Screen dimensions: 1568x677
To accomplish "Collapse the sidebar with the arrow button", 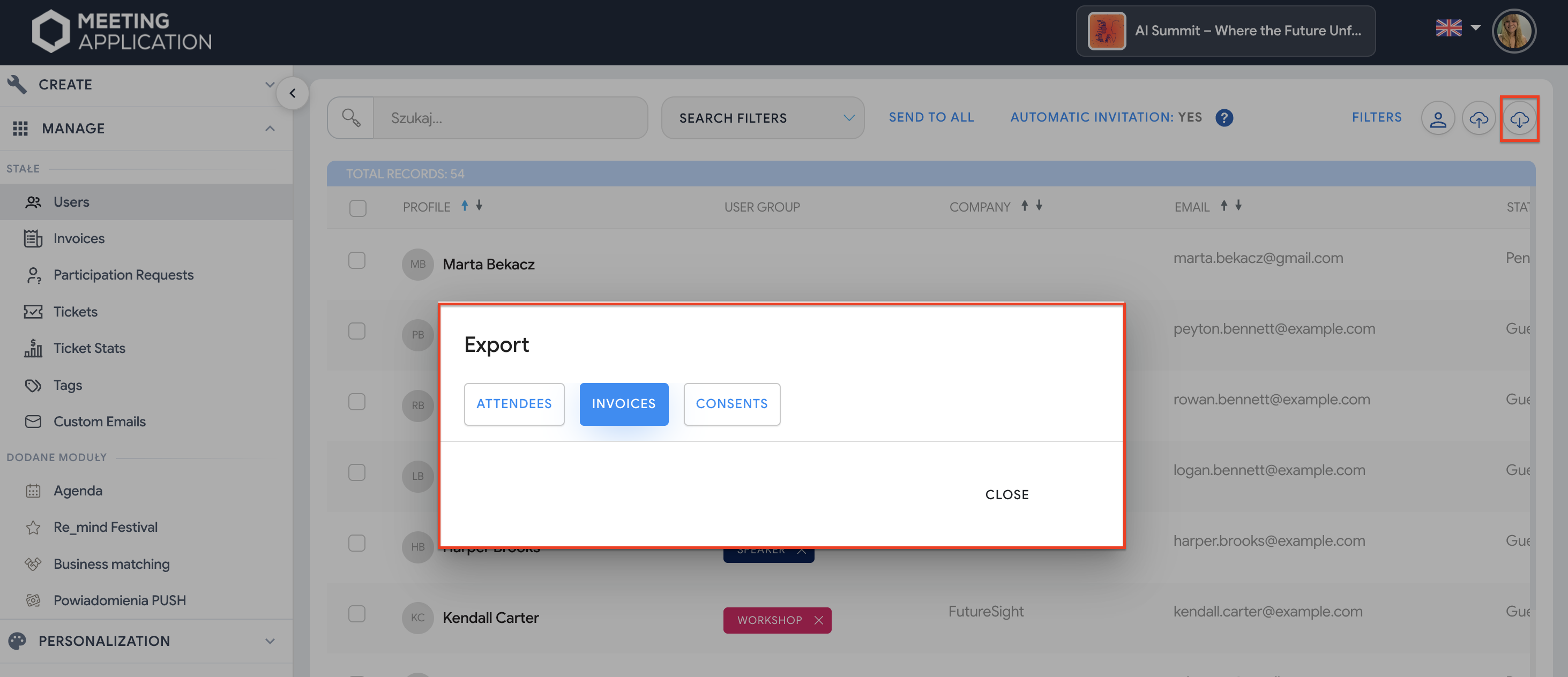I will coord(292,93).
